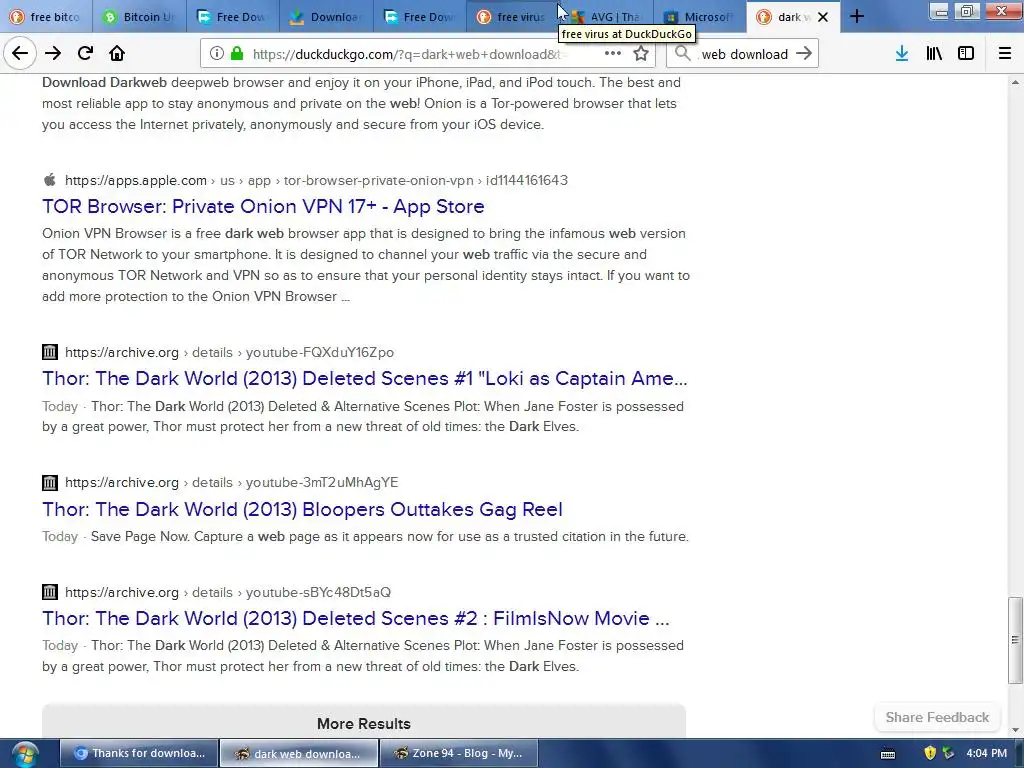Click the search bar magnifier icon
Viewport: 1024px width, 768px height.
coord(682,54)
